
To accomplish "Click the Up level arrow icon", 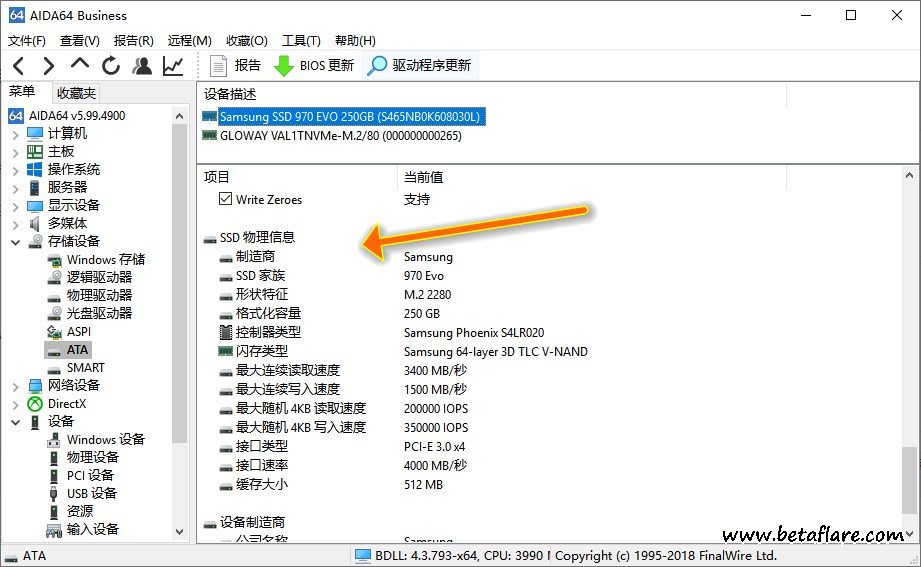I will [80, 65].
